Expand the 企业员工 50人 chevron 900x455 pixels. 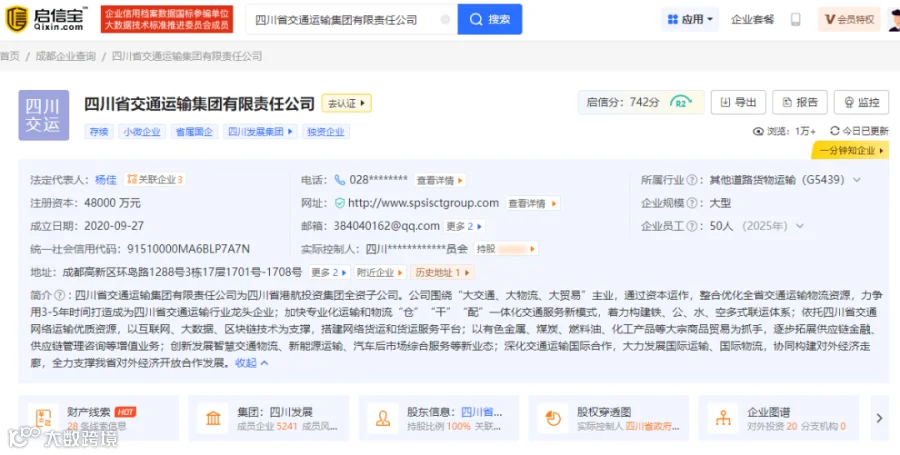pos(800,226)
